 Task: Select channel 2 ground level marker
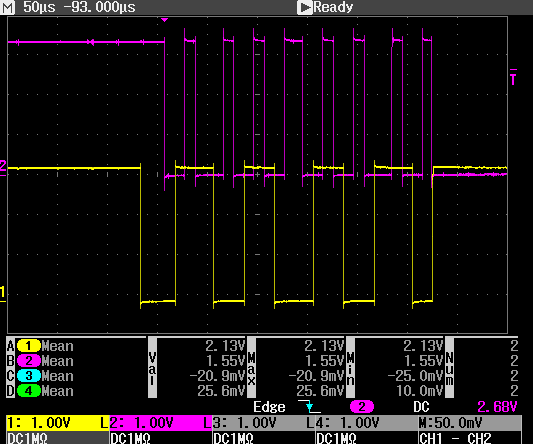pos(3,168)
